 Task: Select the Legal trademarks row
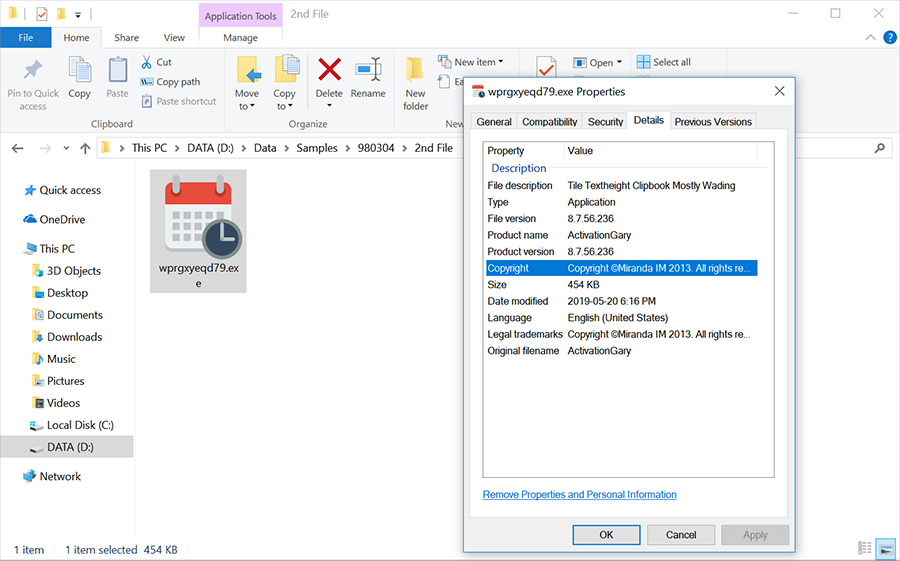click(x=622, y=334)
